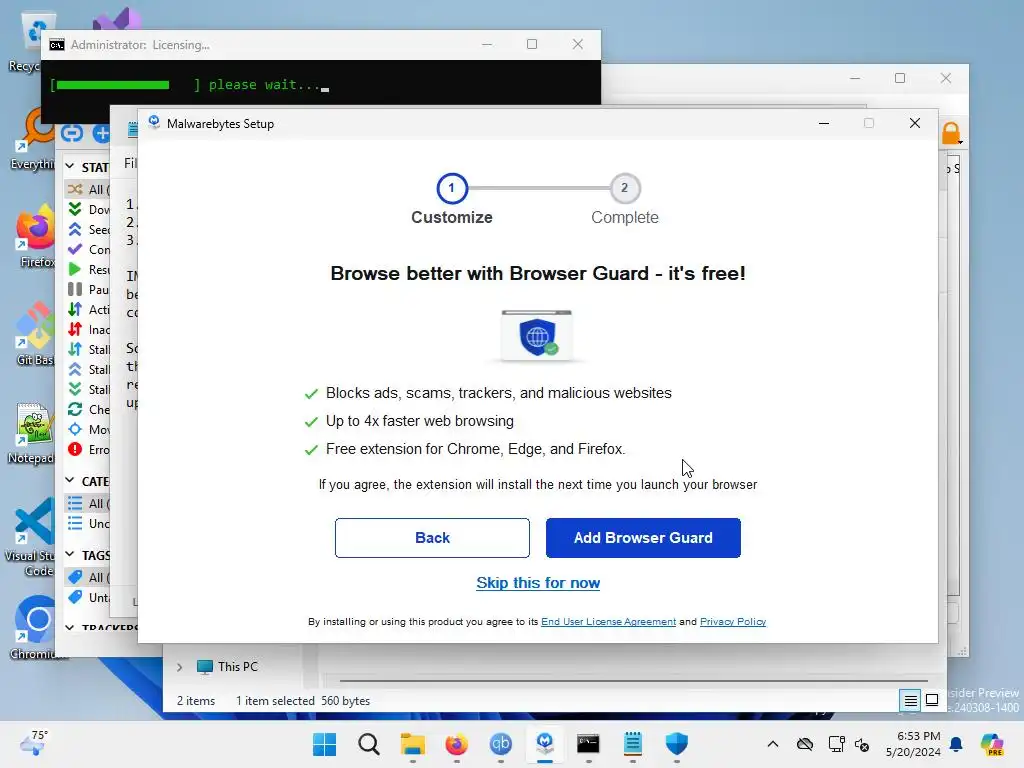Open Git Bash desktop shortcut
Image resolution: width=1024 pixels, height=768 pixels.
(35, 334)
